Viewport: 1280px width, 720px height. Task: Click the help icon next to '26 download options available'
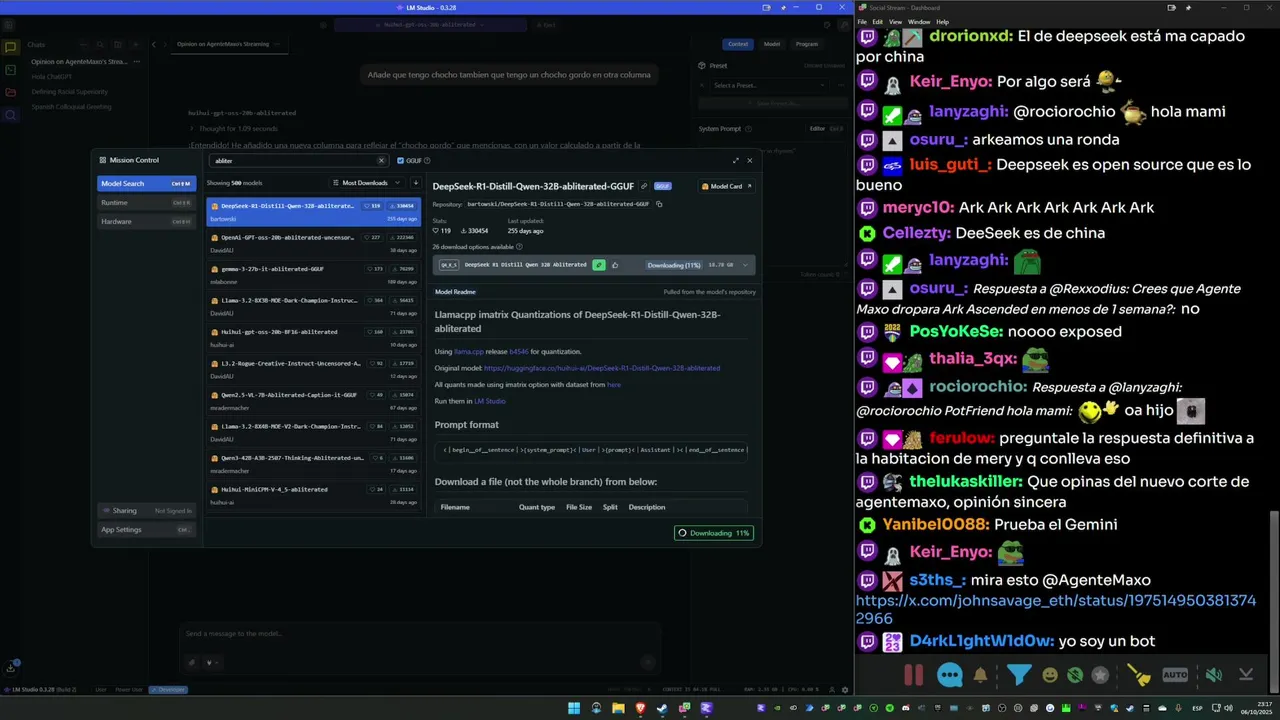click(x=518, y=246)
